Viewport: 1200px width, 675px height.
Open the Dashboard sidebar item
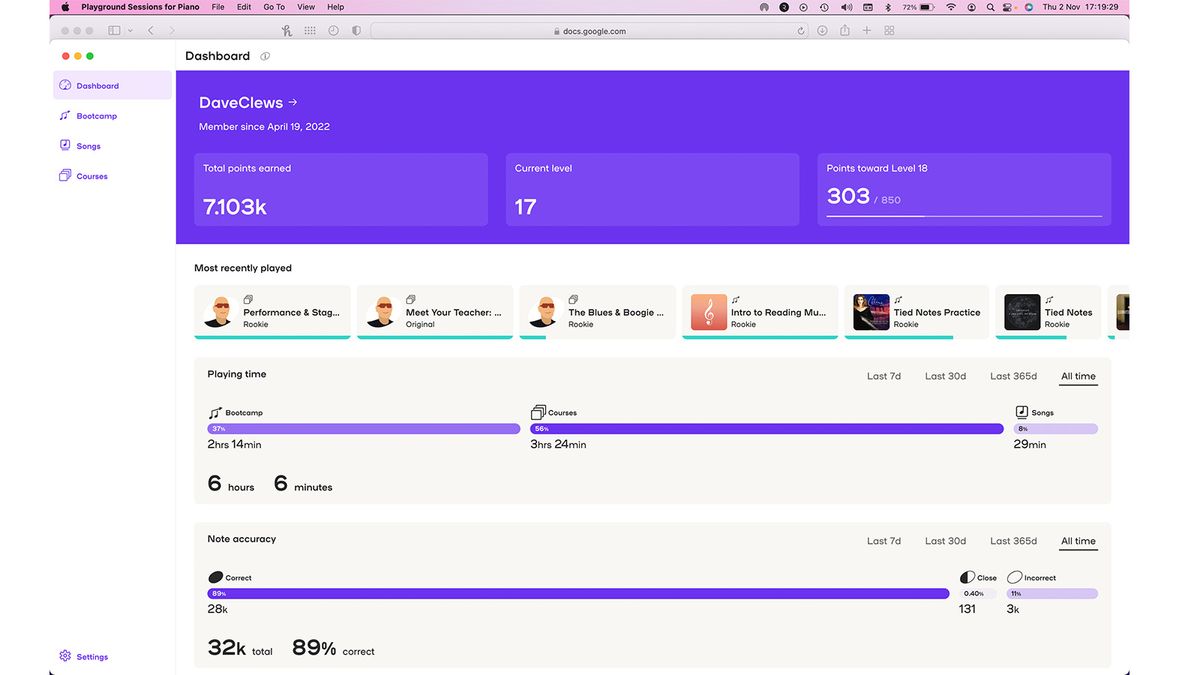click(112, 86)
